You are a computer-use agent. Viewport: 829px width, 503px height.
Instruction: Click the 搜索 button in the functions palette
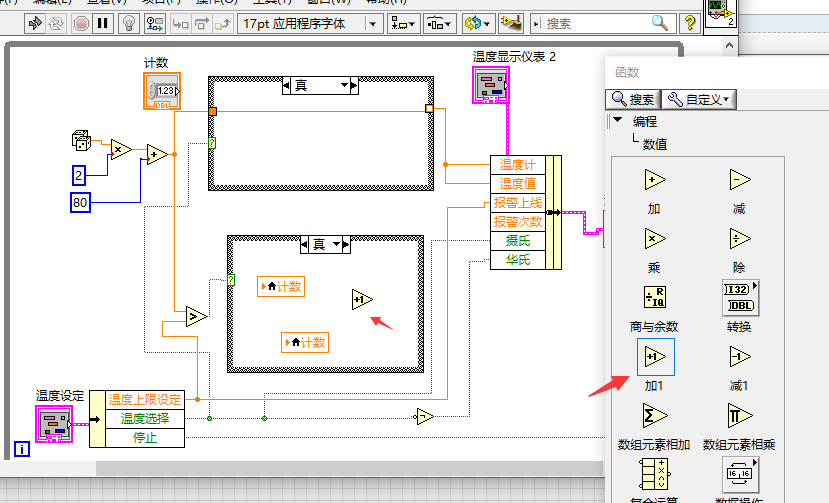click(633, 99)
